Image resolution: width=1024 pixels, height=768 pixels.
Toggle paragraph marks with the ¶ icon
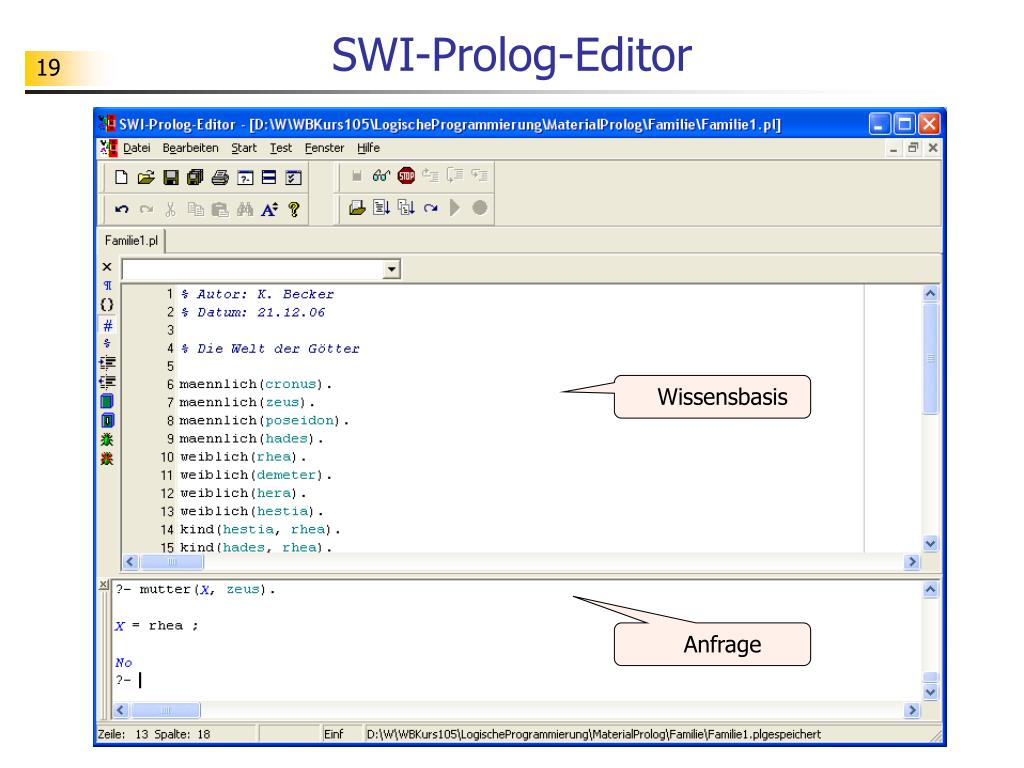coord(107,285)
